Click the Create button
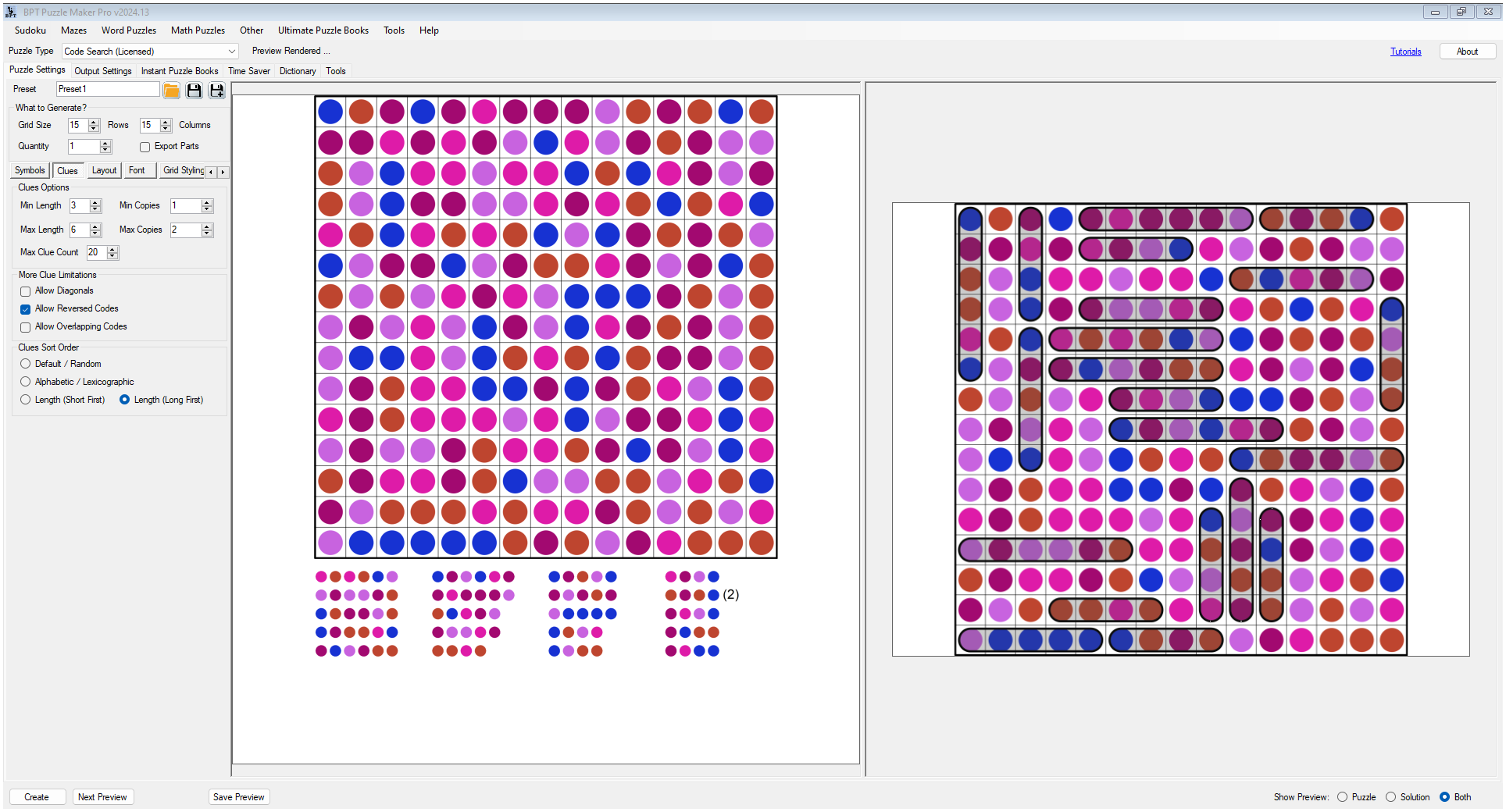1506x812 pixels. tap(37, 796)
